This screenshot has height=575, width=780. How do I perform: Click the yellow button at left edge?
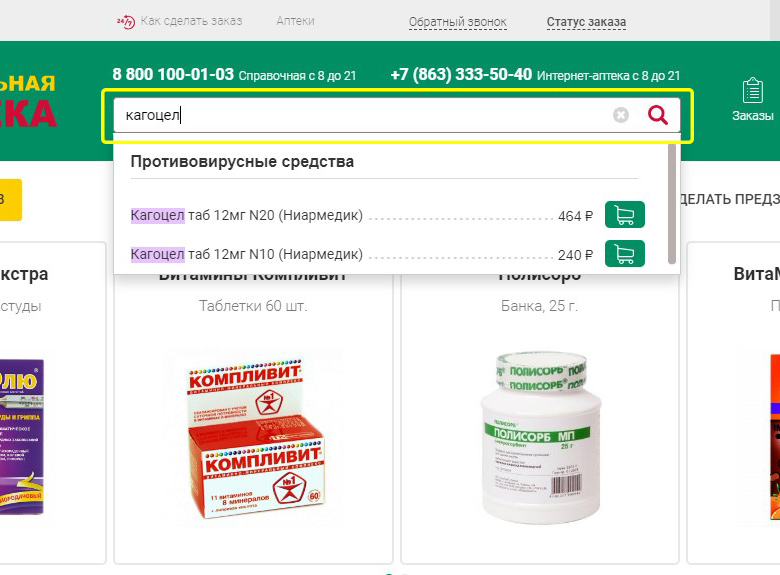coord(10,199)
